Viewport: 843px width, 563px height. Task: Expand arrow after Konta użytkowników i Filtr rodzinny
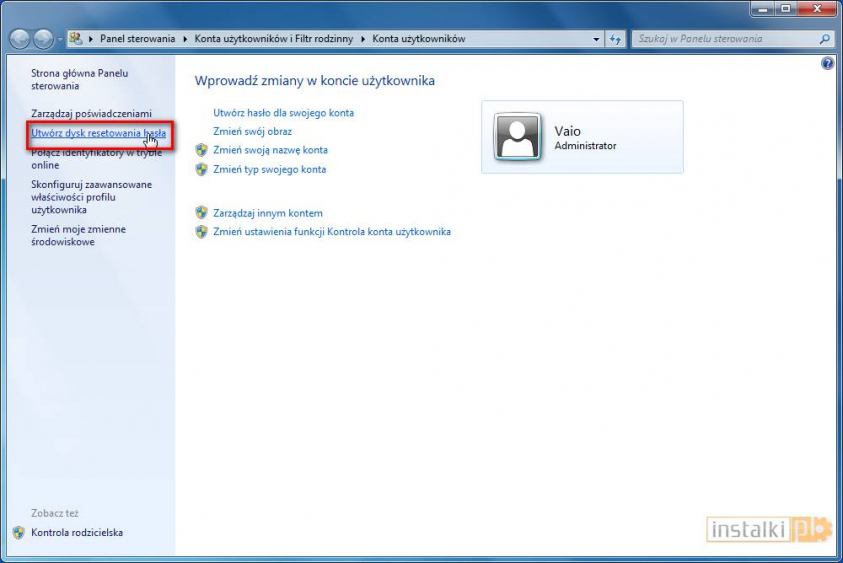(363, 39)
